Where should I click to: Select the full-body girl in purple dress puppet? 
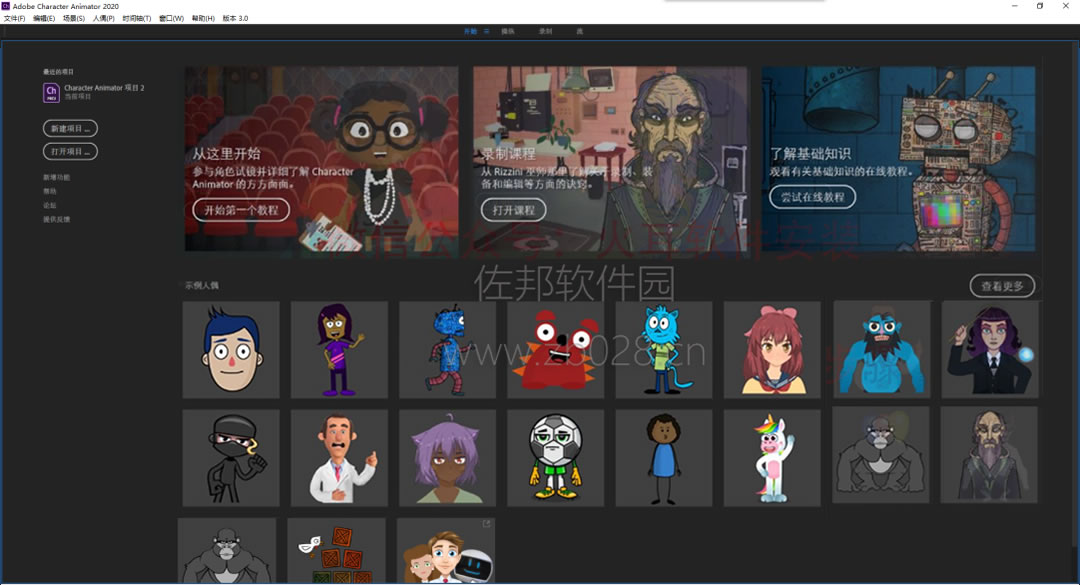point(339,349)
